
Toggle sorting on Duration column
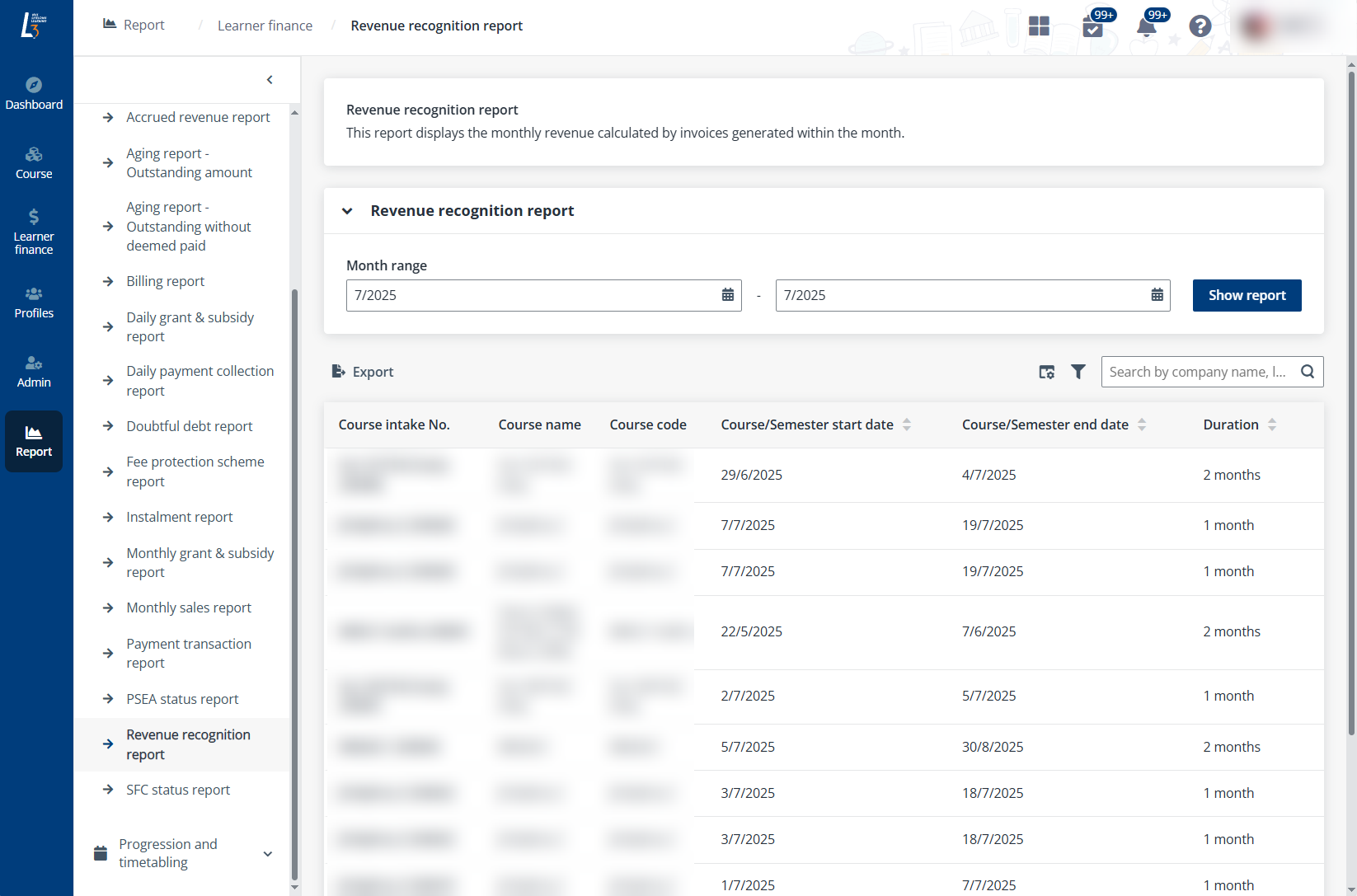[x=1272, y=425]
